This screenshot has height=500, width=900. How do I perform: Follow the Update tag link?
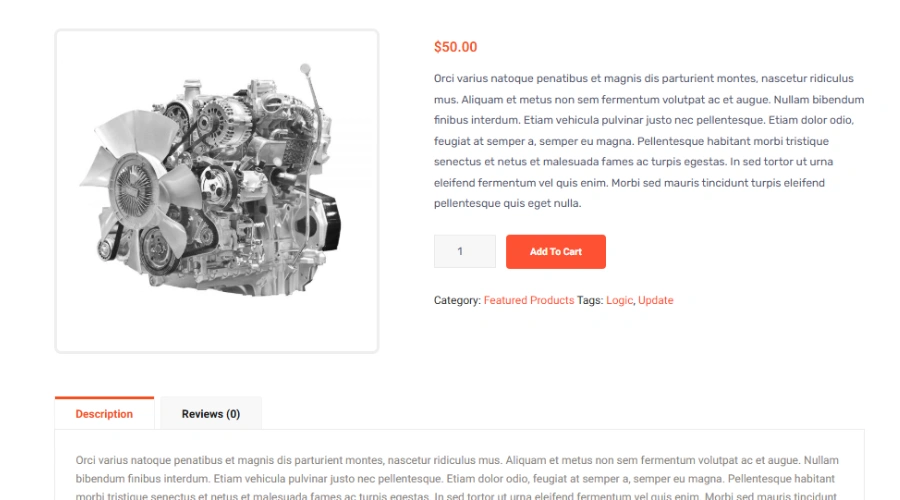coord(655,300)
